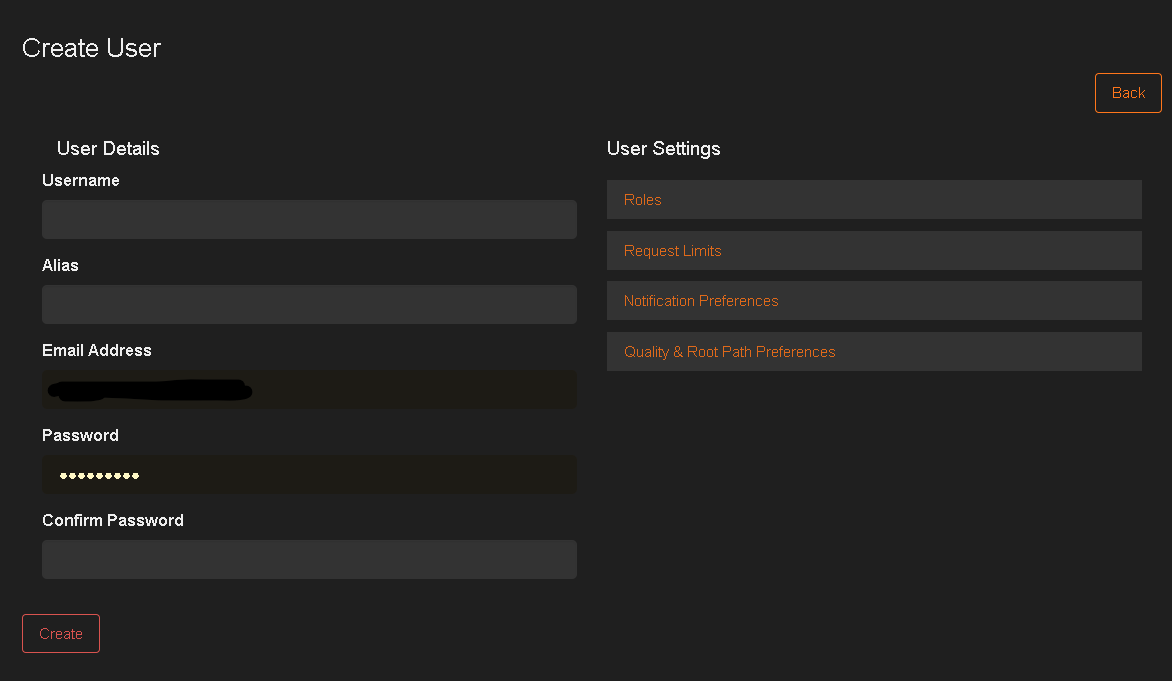
Task: Click the Username field label
Action: point(81,181)
